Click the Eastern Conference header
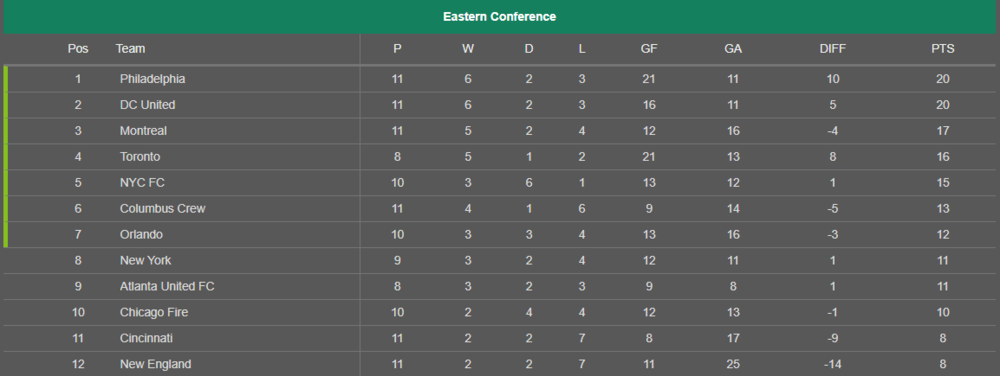The image size is (1000, 376). pos(499,17)
